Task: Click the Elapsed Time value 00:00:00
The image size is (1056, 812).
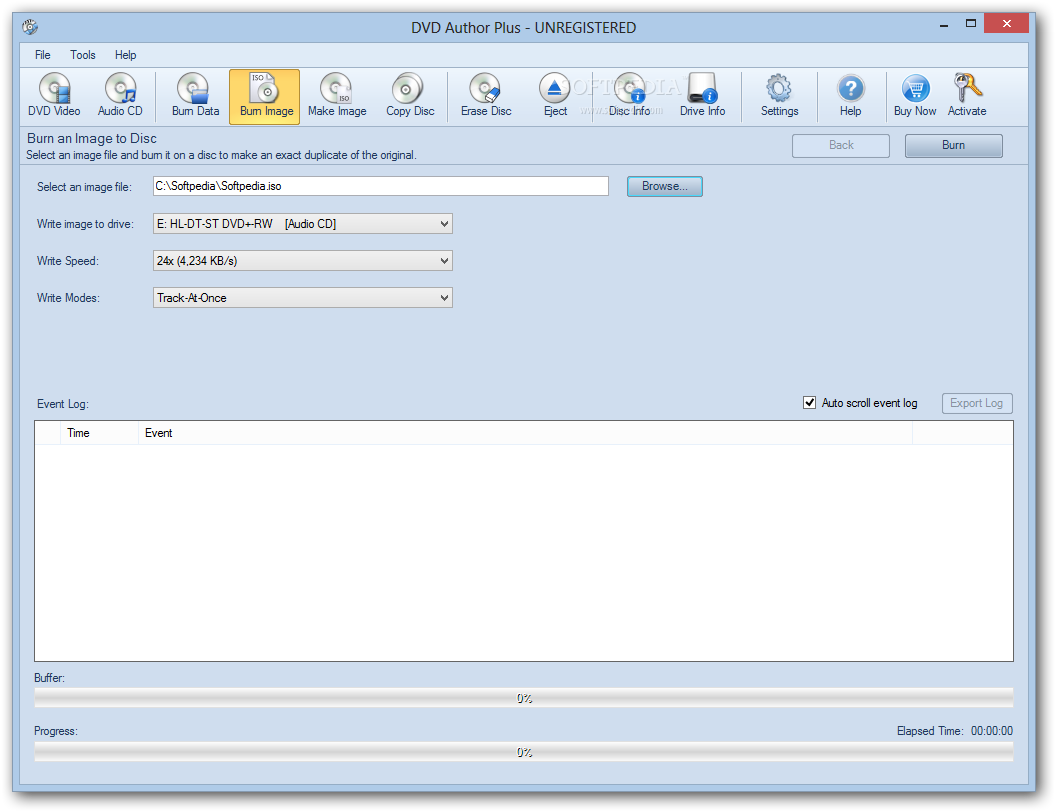Action: tap(991, 731)
